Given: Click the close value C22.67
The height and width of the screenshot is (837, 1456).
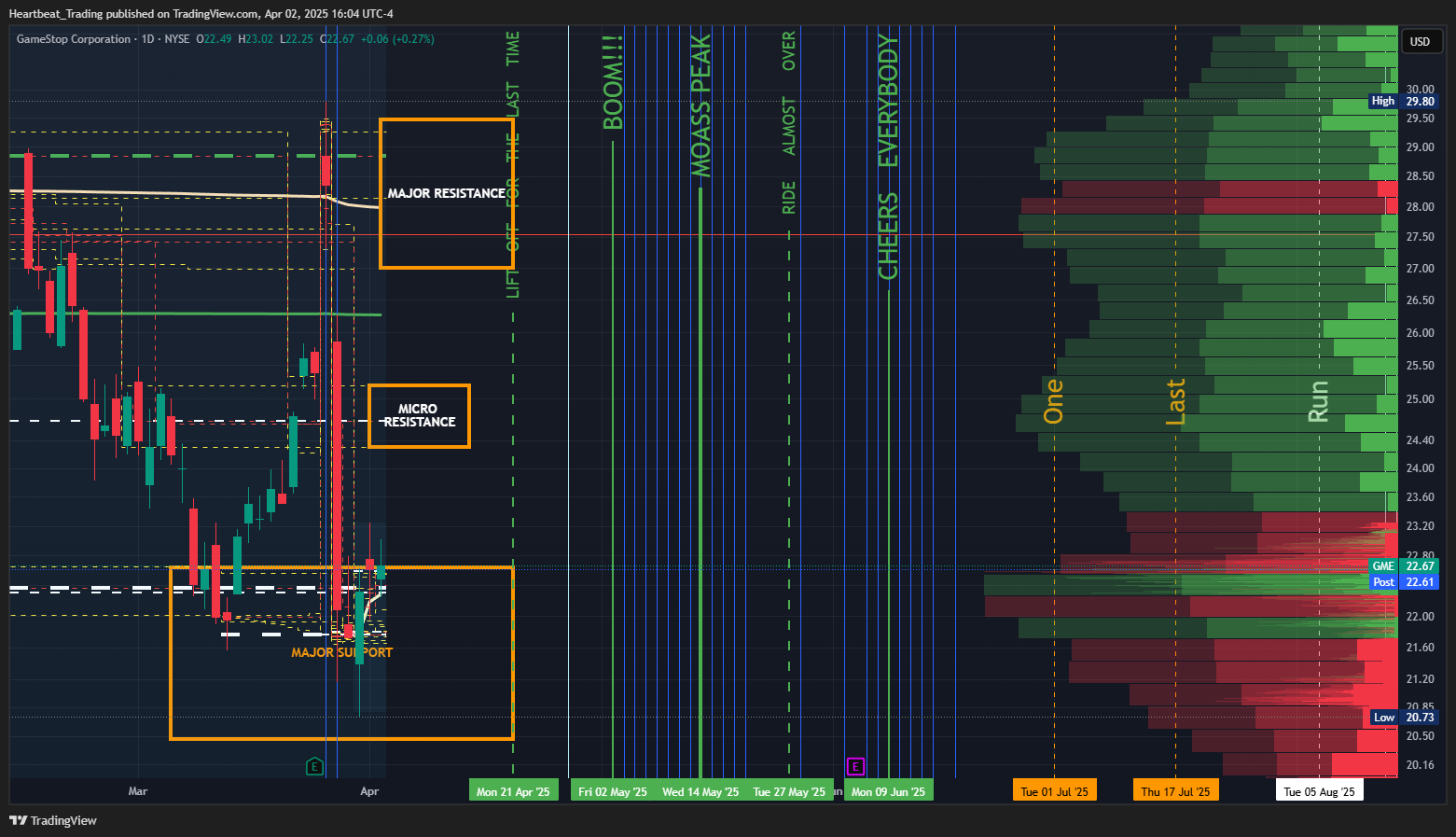Looking at the screenshot, I should [x=337, y=39].
